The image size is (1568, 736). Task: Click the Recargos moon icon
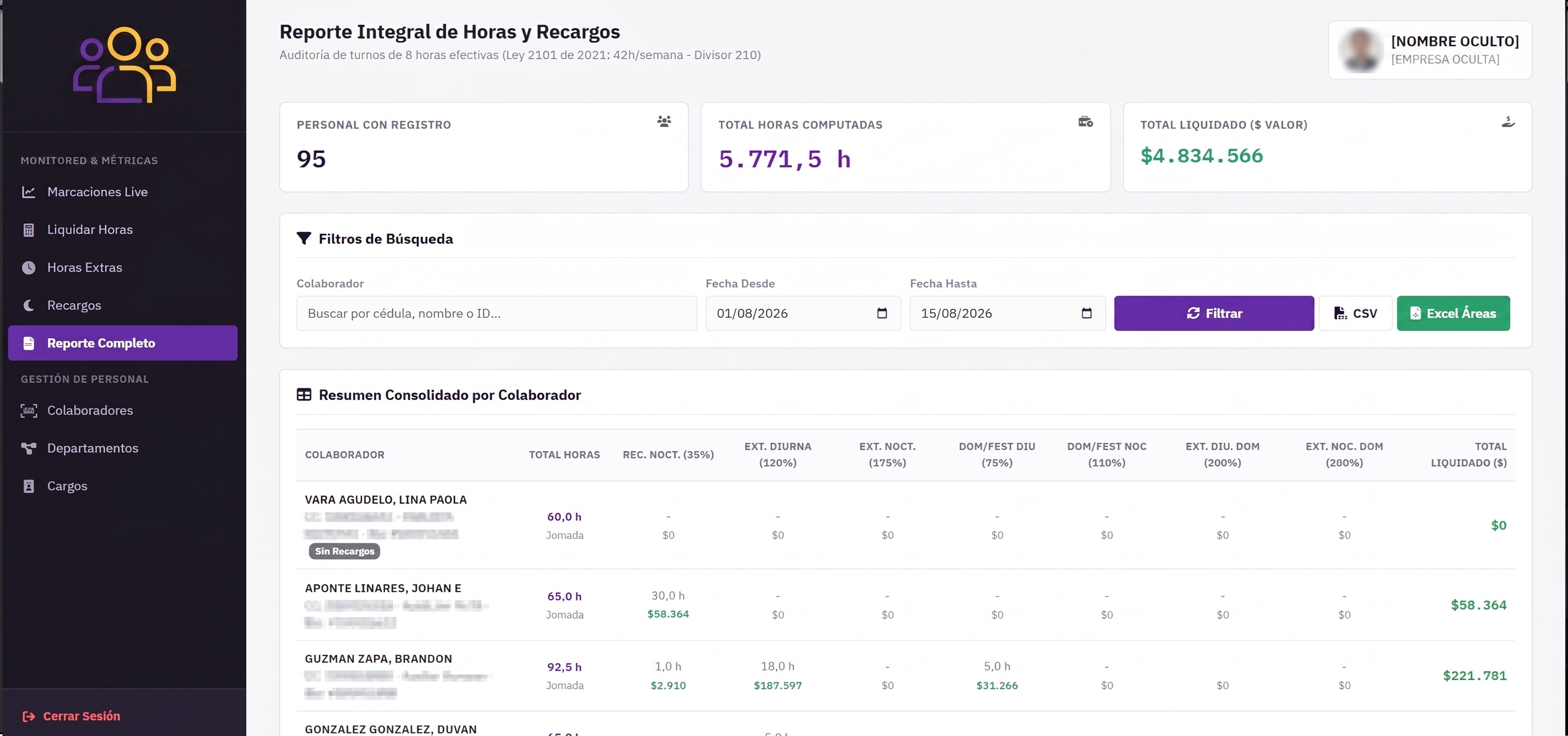tap(29, 306)
